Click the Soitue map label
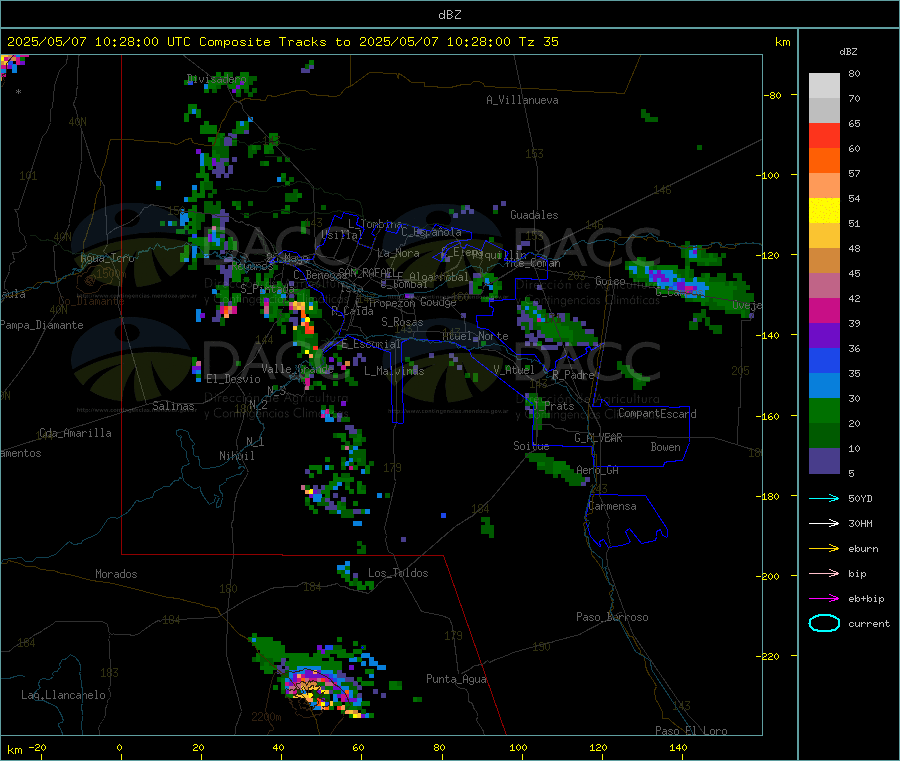Viewport: 900px width, 761px height. click(x=531, y=446)
